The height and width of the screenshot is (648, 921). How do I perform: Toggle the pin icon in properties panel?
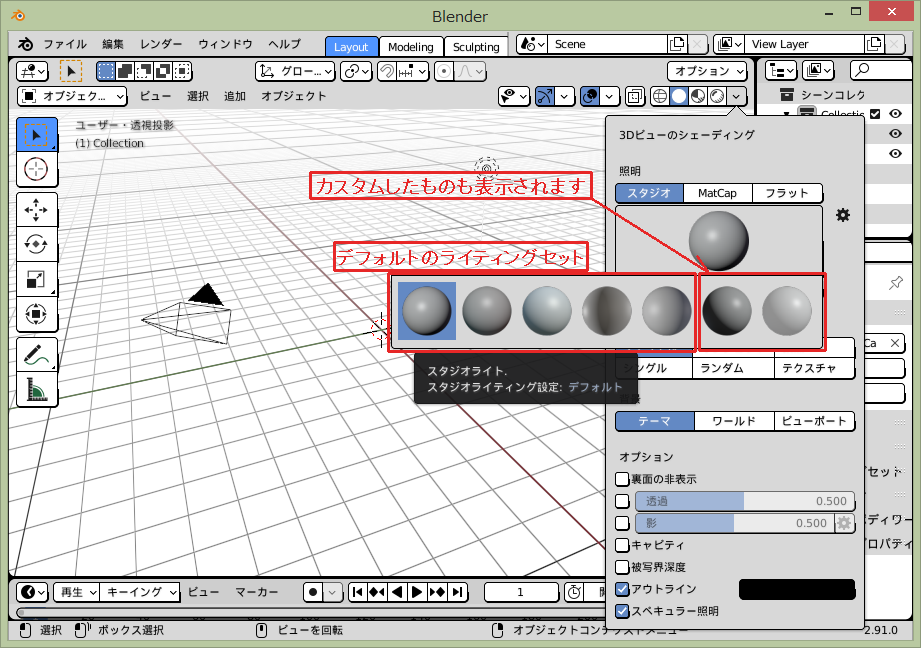pos(895,283)
